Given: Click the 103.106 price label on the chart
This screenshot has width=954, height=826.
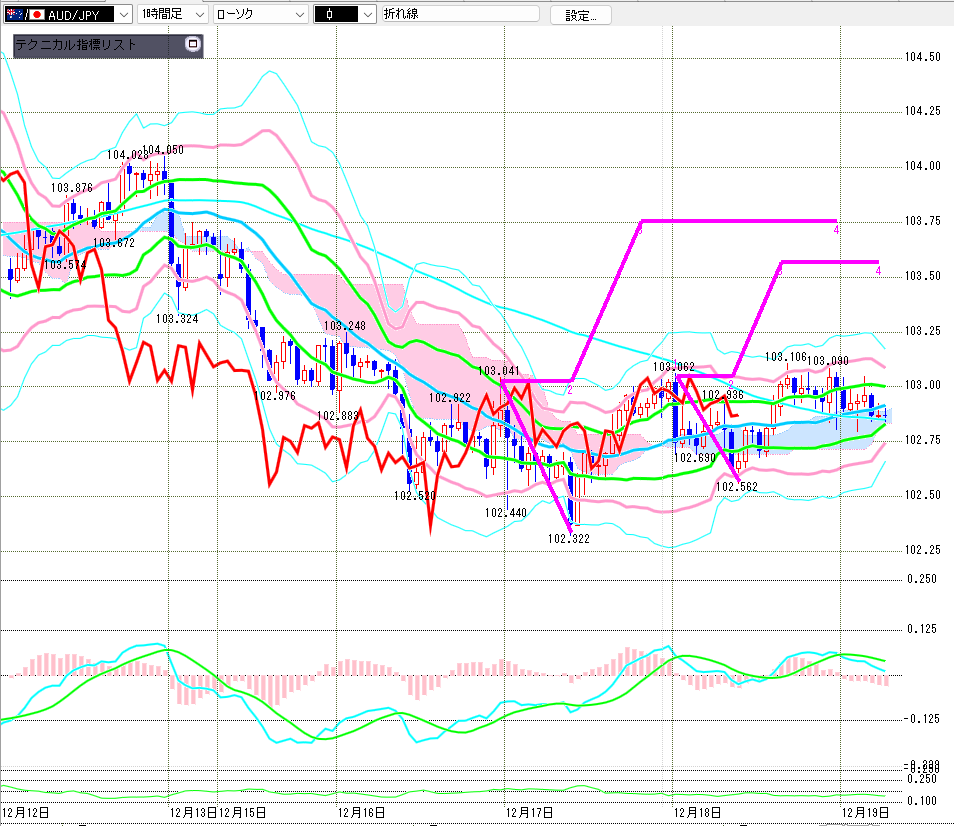Looking at the screenshot, I should (785, 356).
